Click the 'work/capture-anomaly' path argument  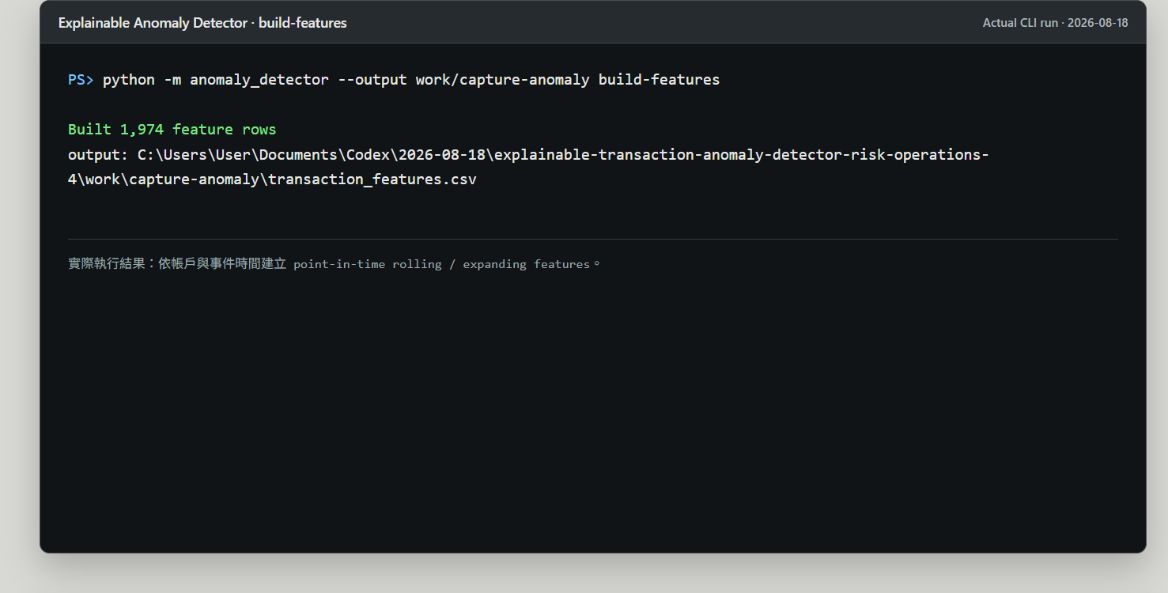tap(503, 80)
